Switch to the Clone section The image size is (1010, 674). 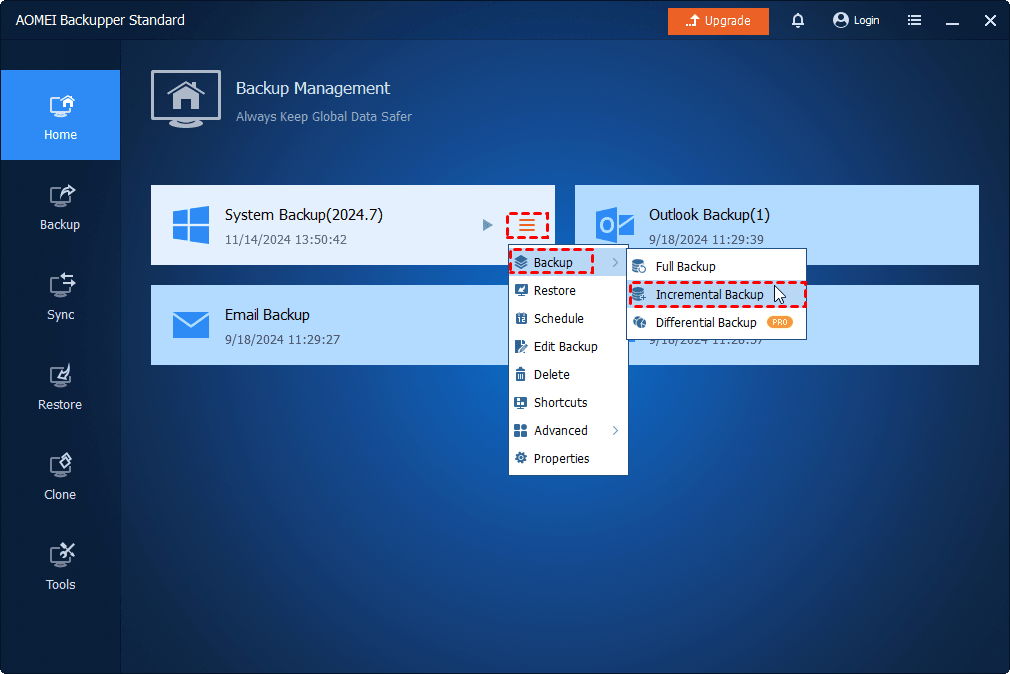coord(61,477)
